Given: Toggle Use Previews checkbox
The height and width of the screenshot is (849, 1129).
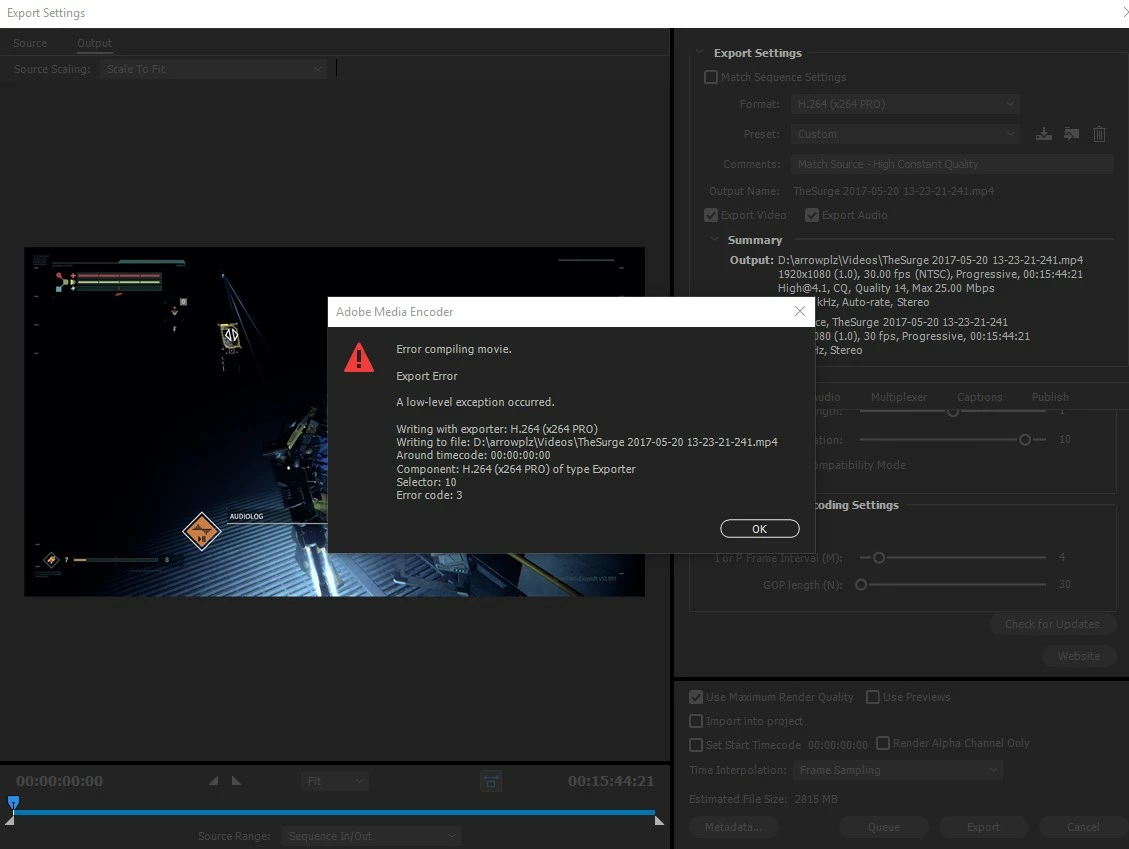Looking at the screenshot, I should pyautogui.click(x=873, y=697).
